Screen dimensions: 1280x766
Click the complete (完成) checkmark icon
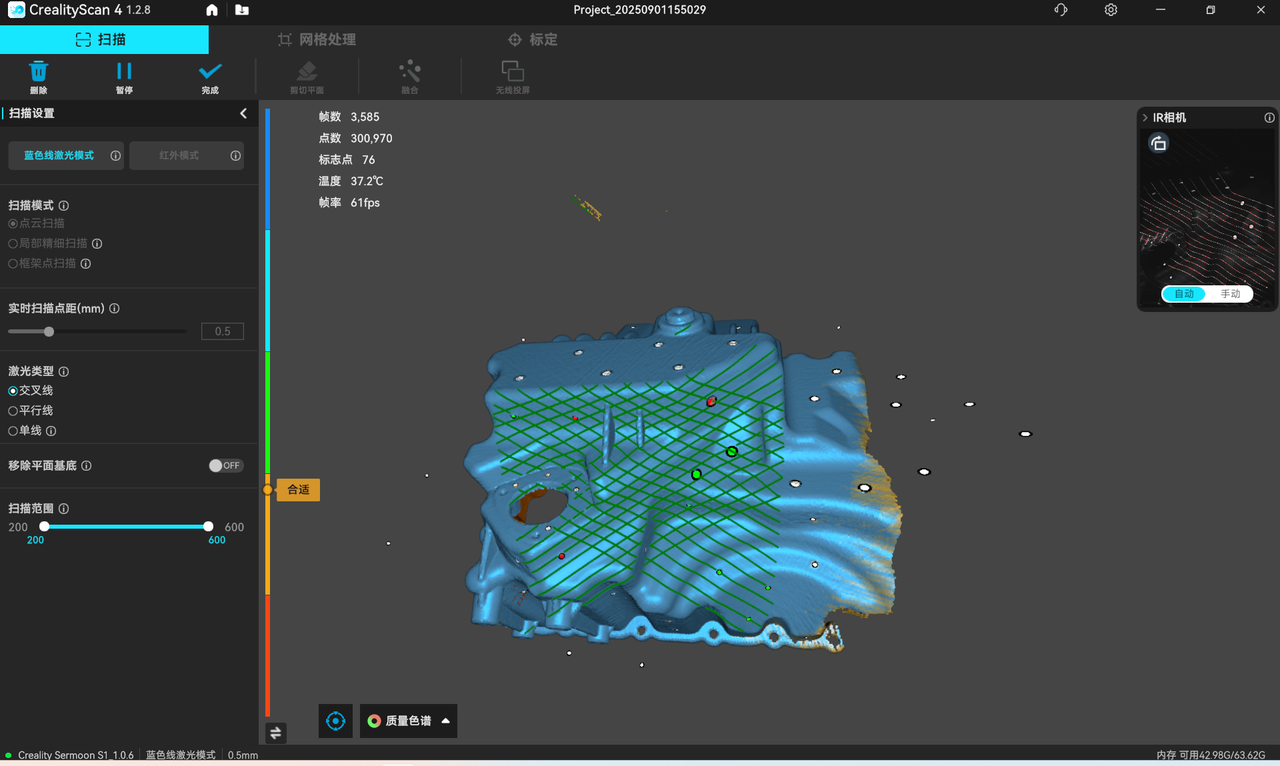210,72
